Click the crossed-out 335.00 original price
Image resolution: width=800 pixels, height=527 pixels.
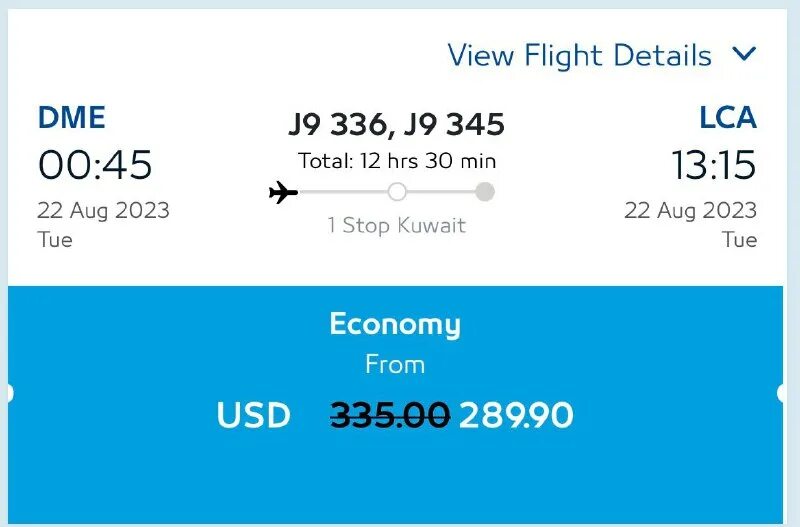(390, 414)
